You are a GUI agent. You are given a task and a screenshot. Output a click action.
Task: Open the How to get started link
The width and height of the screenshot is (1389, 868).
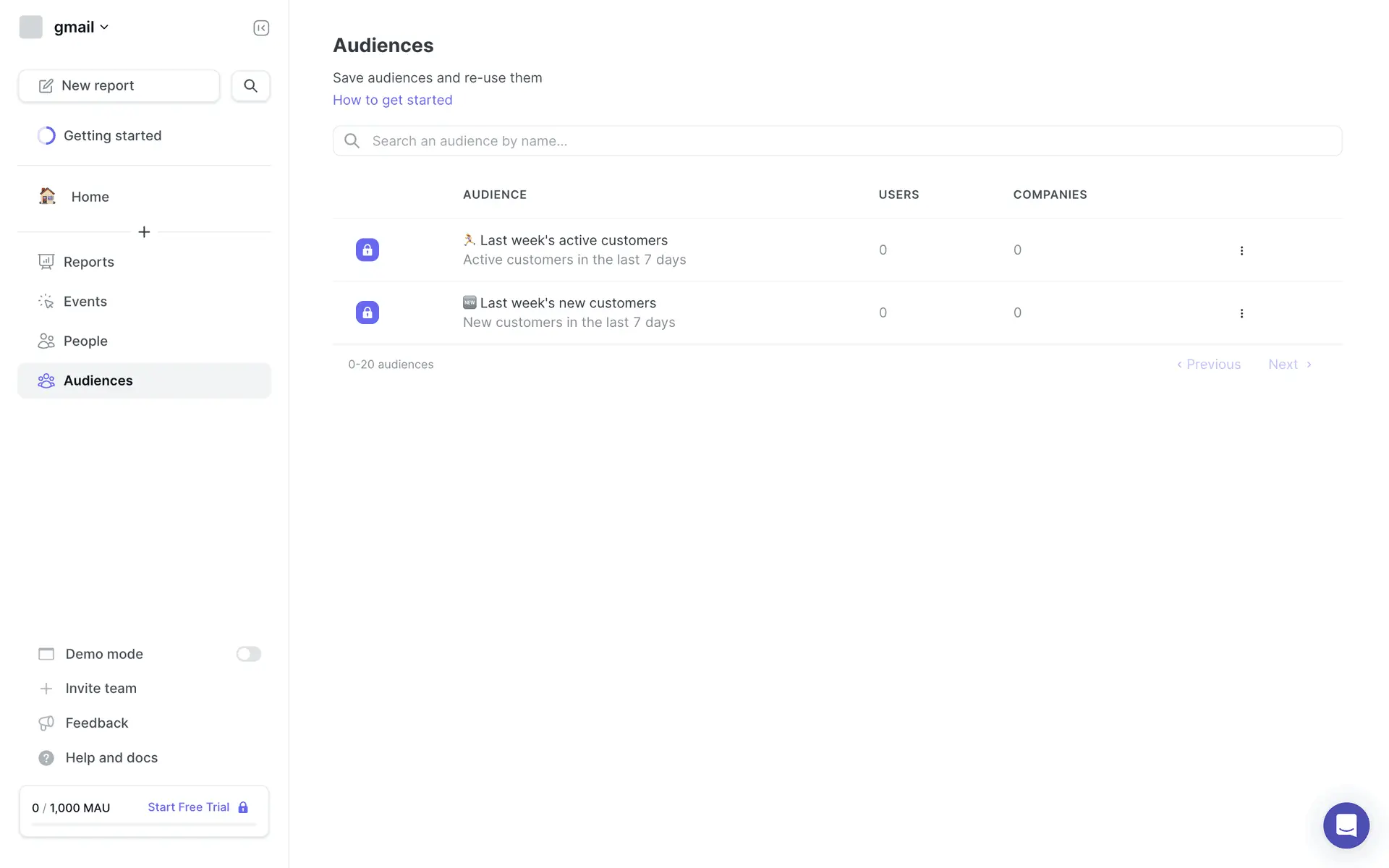(x=392, y=101)
